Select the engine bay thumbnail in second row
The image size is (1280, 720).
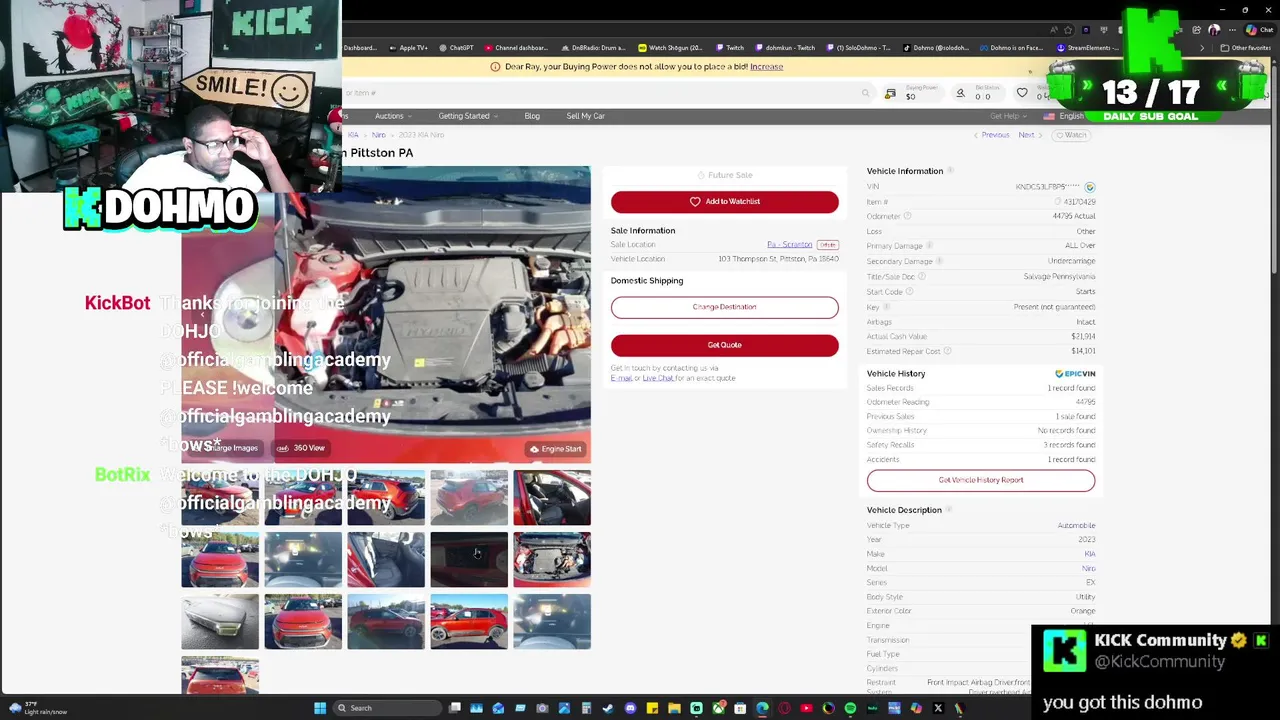[x=552, y=559]
